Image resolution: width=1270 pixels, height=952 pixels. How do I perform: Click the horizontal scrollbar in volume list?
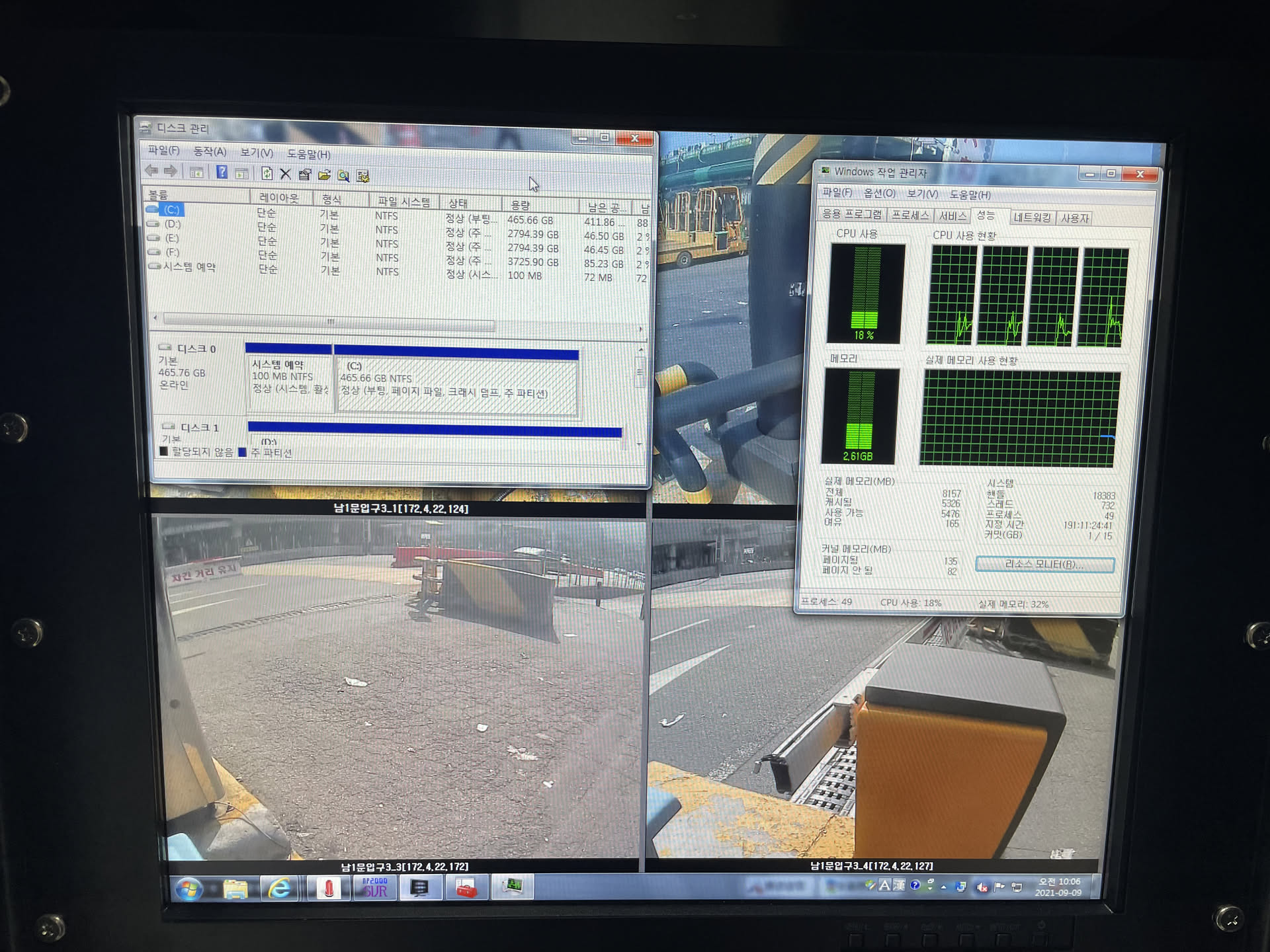tap(331, 323)
